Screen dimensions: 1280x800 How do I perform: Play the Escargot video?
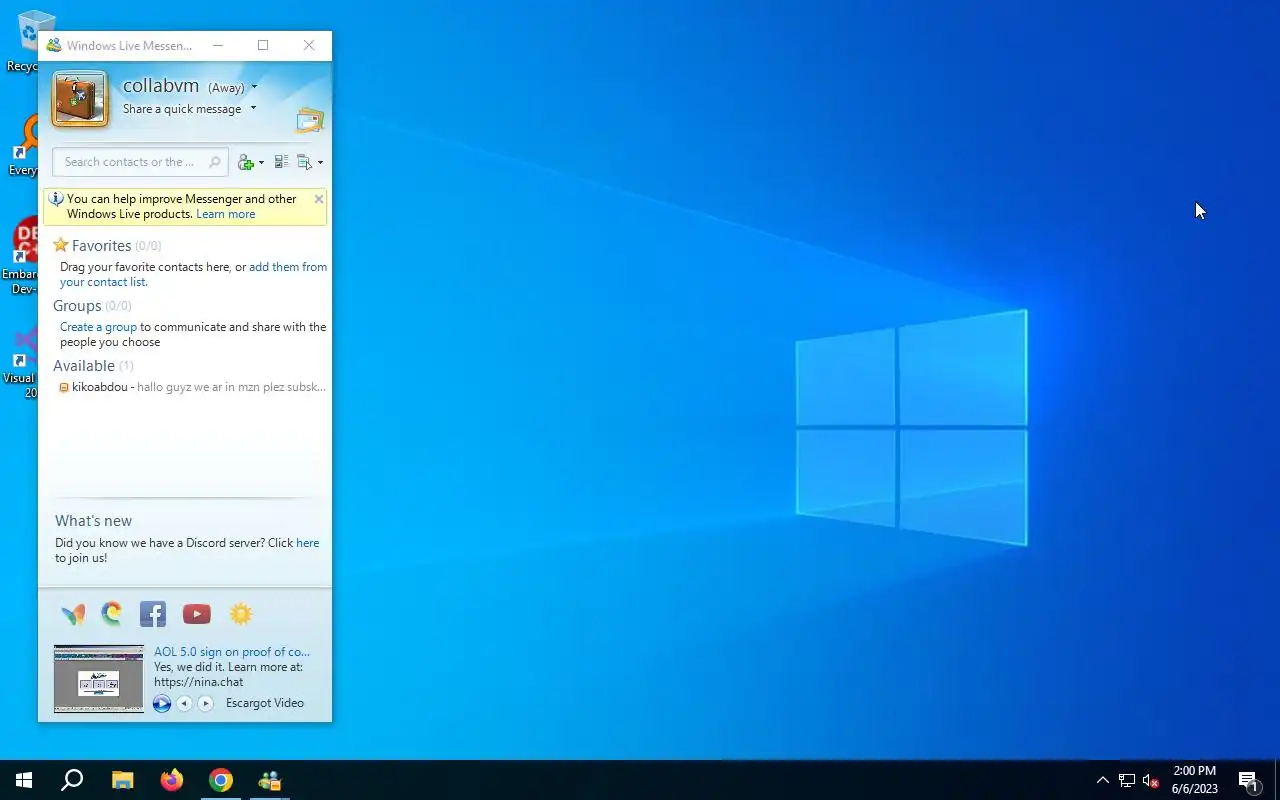(162, 703)
